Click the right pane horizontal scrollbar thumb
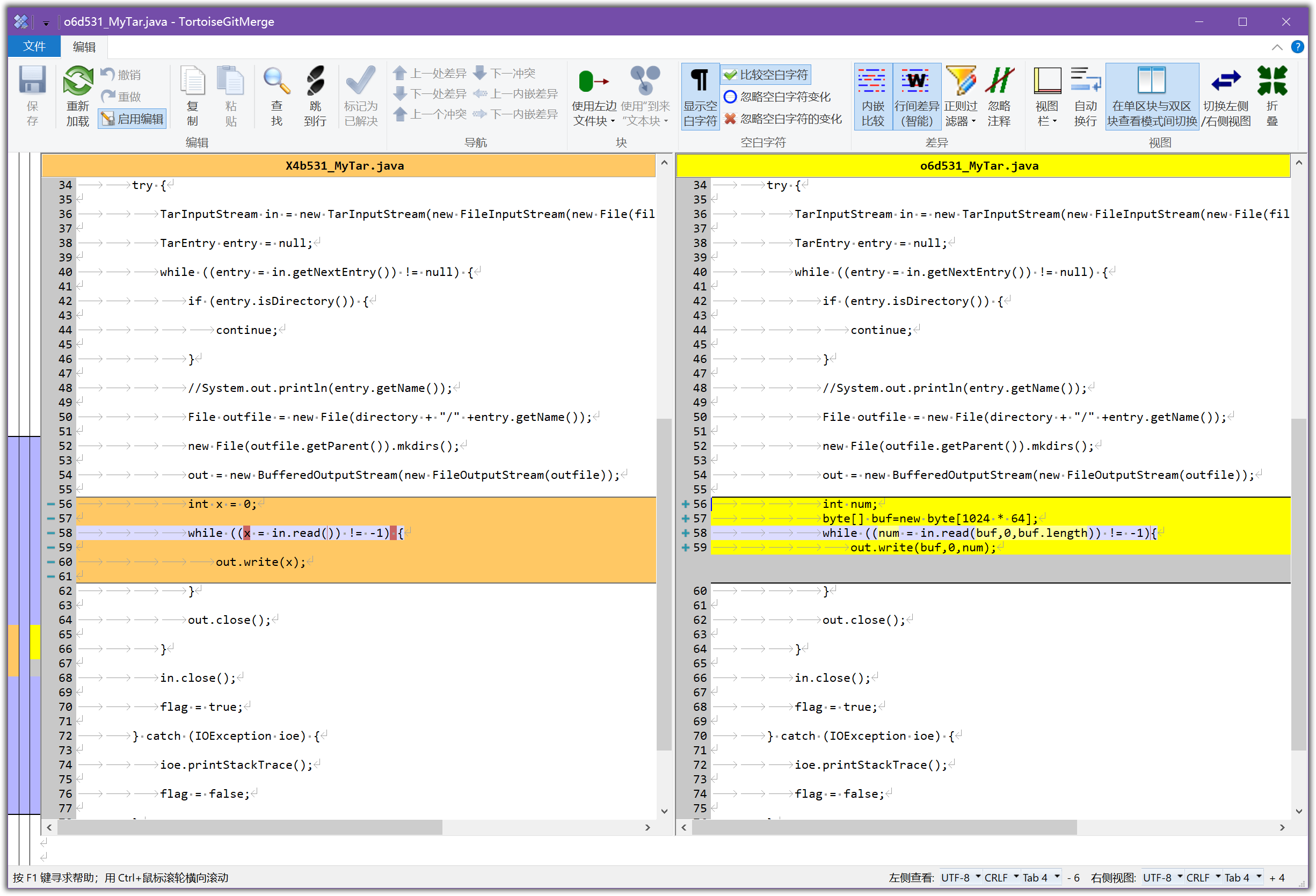Screen dimensions: 1316x896 (884, 827)
